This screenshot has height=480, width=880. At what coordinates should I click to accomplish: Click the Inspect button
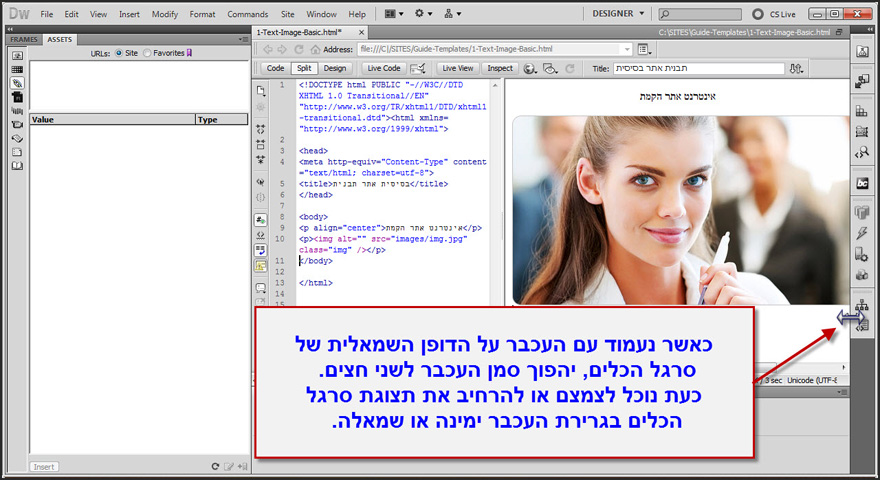click(499, 68)
